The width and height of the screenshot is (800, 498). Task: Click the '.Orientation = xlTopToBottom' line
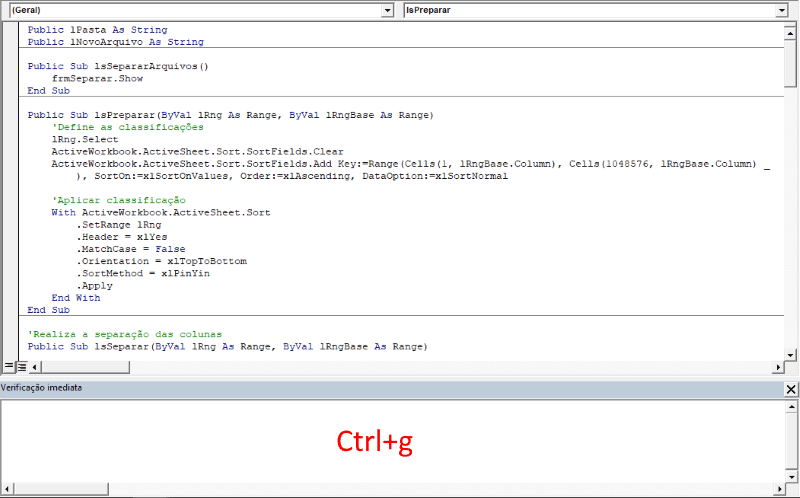(162, 261)
